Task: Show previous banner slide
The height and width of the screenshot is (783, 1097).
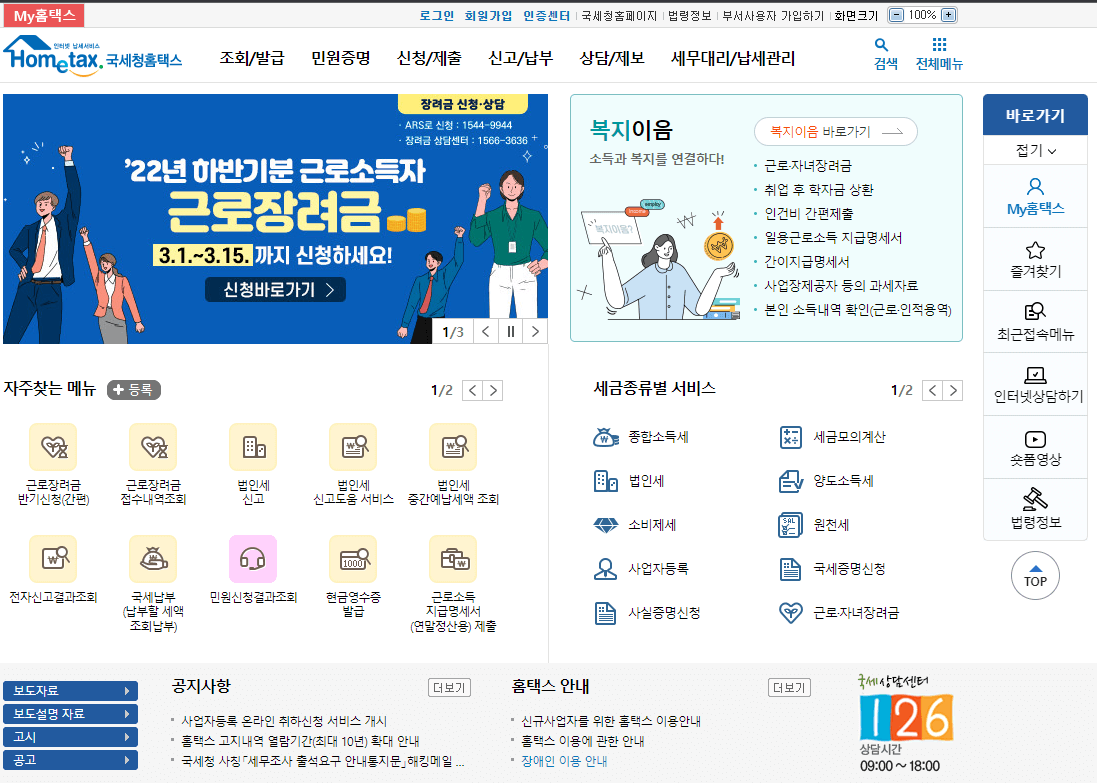Action: point(486,332)
